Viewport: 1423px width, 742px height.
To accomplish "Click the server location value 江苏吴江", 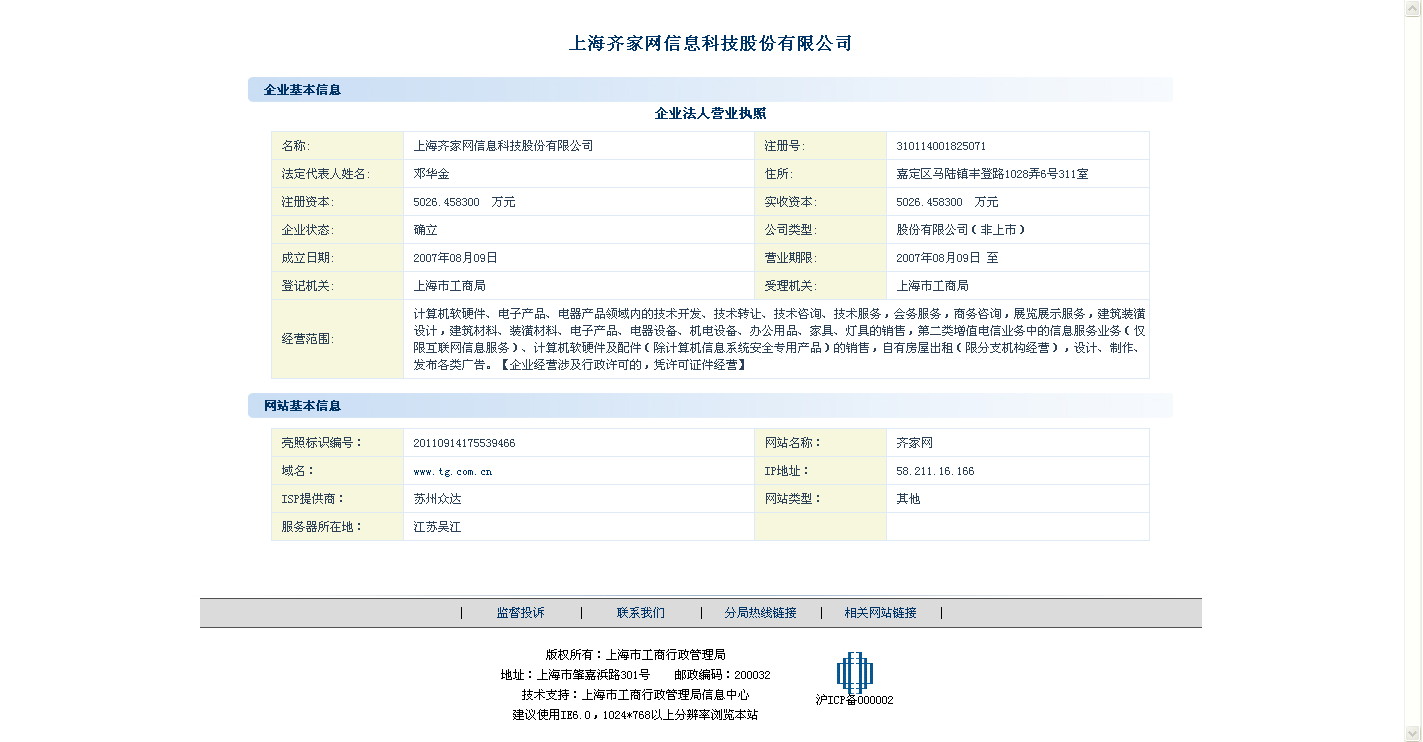I will (438, 527).
